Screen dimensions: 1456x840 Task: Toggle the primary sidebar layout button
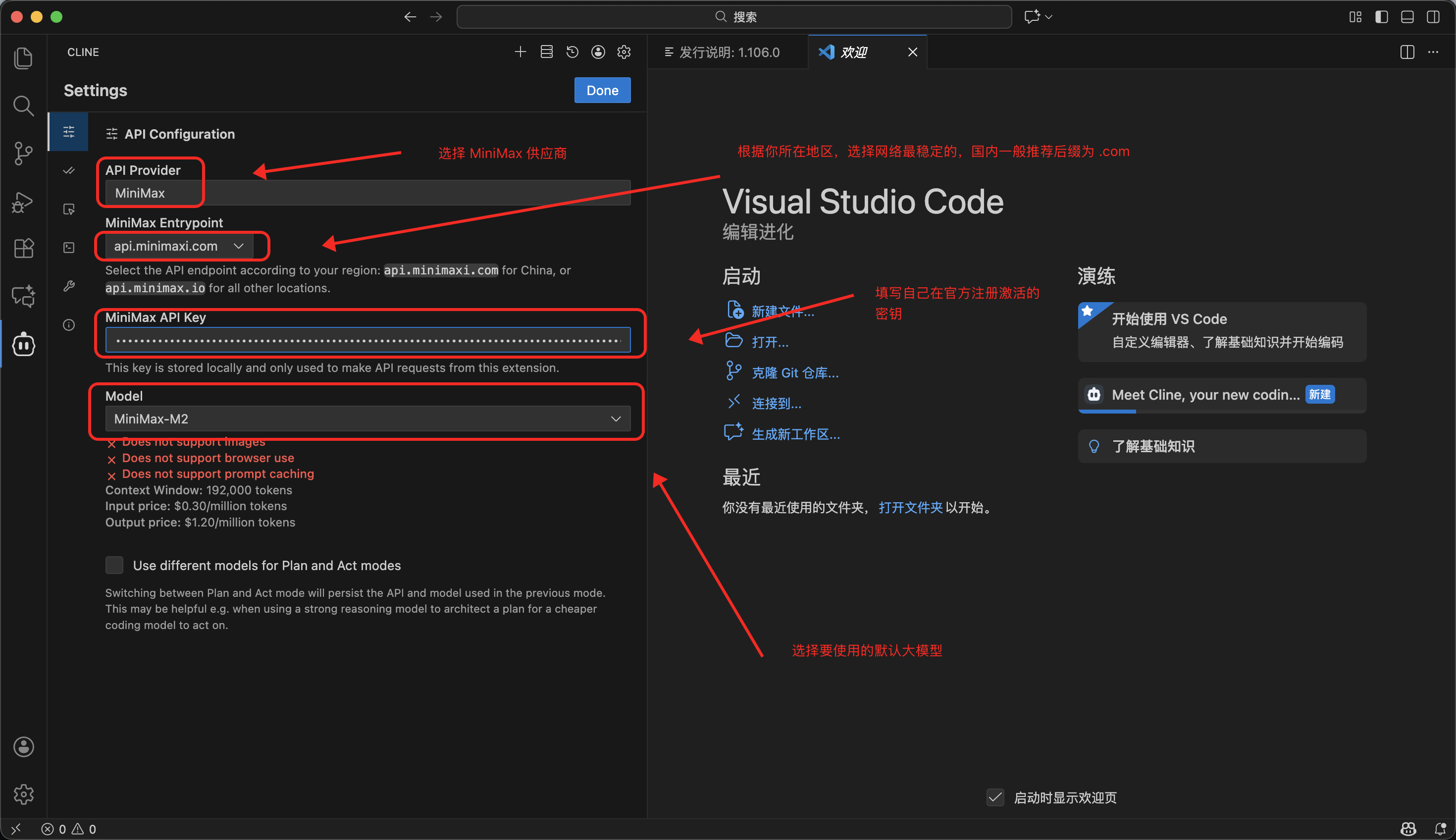coord(1381,17)
